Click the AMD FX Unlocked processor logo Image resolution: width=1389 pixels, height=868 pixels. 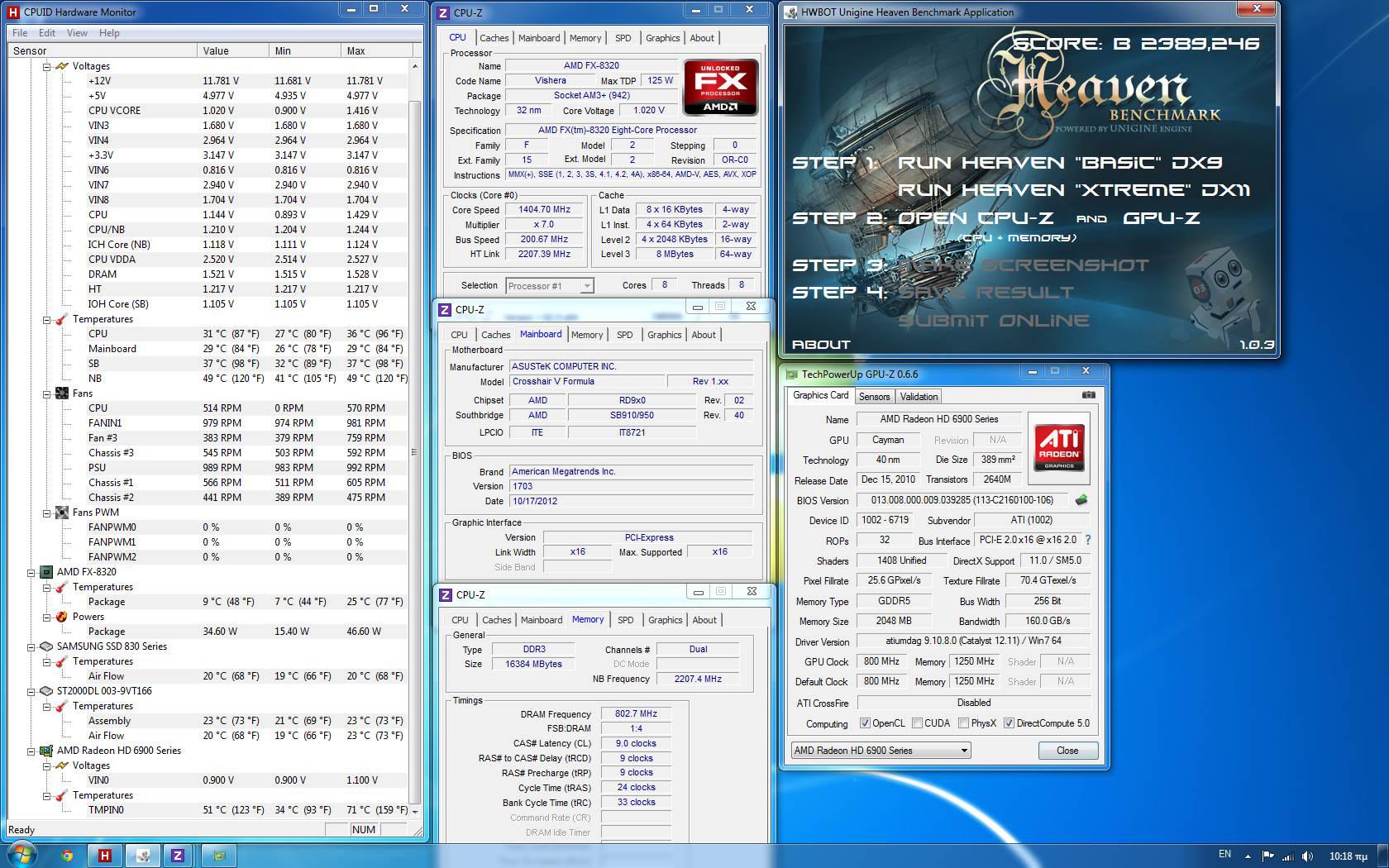(x=720, y=87)
